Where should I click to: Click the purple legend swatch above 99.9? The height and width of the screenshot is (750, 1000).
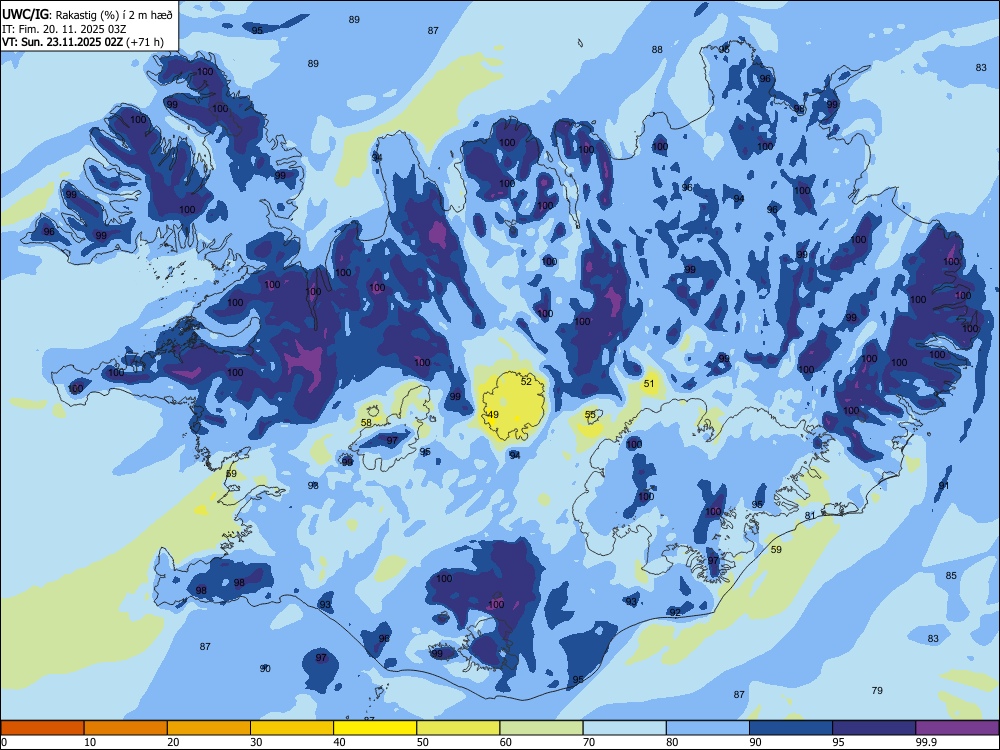click(x=957, y=728)
